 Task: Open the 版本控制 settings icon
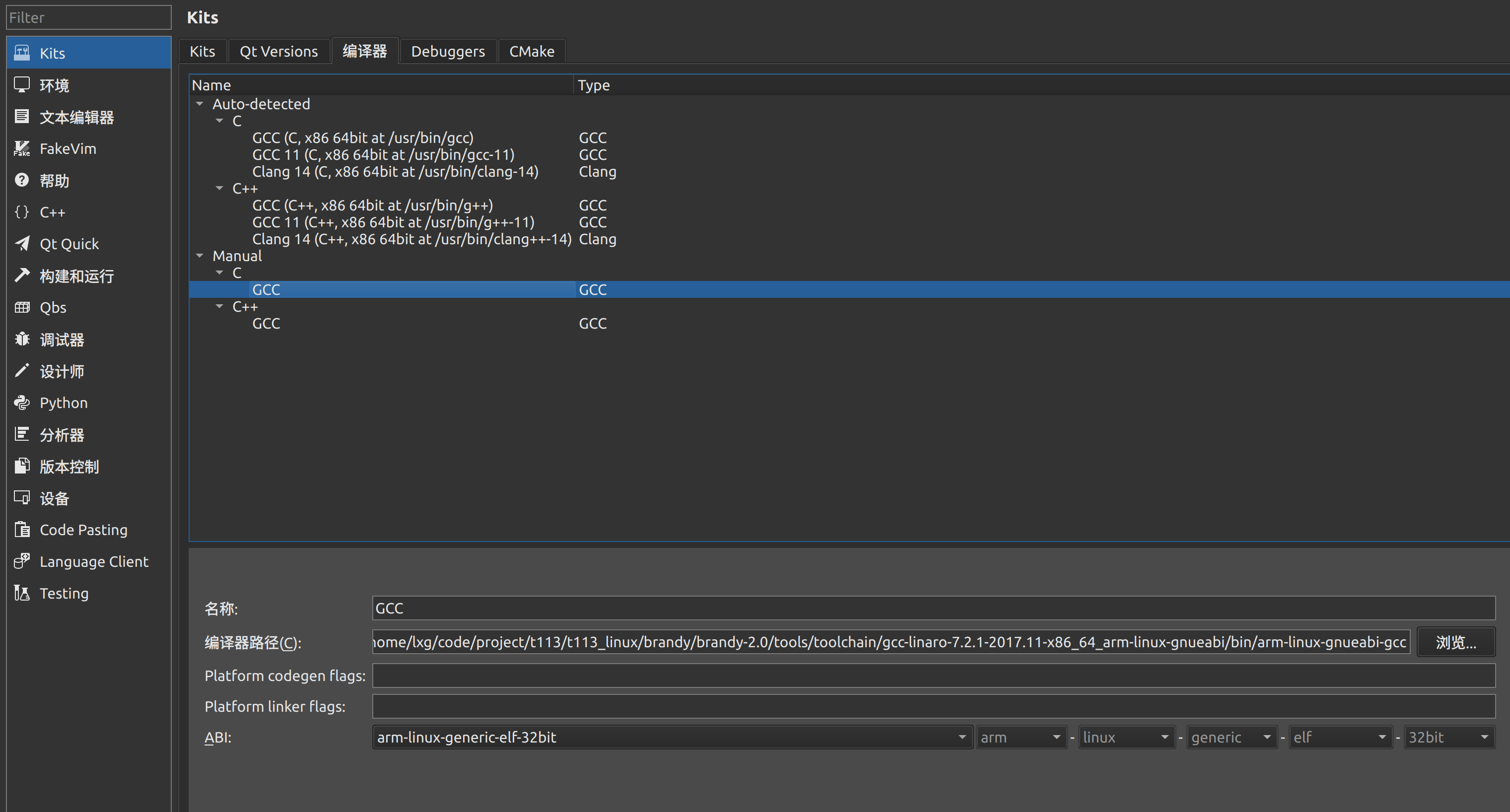(x=22, y=466)
